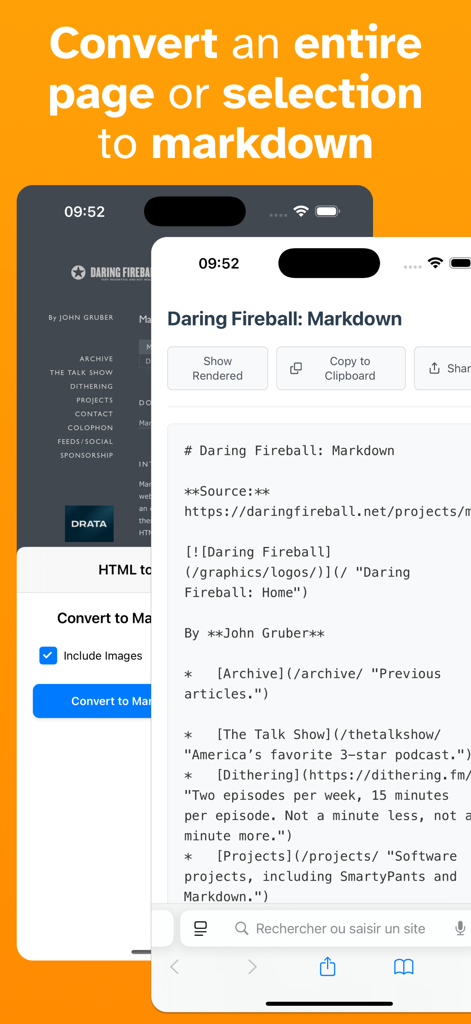The image size is (471, 1024).
Task: Tap the Daring Fireball star logo
Action: coord(78,272)
